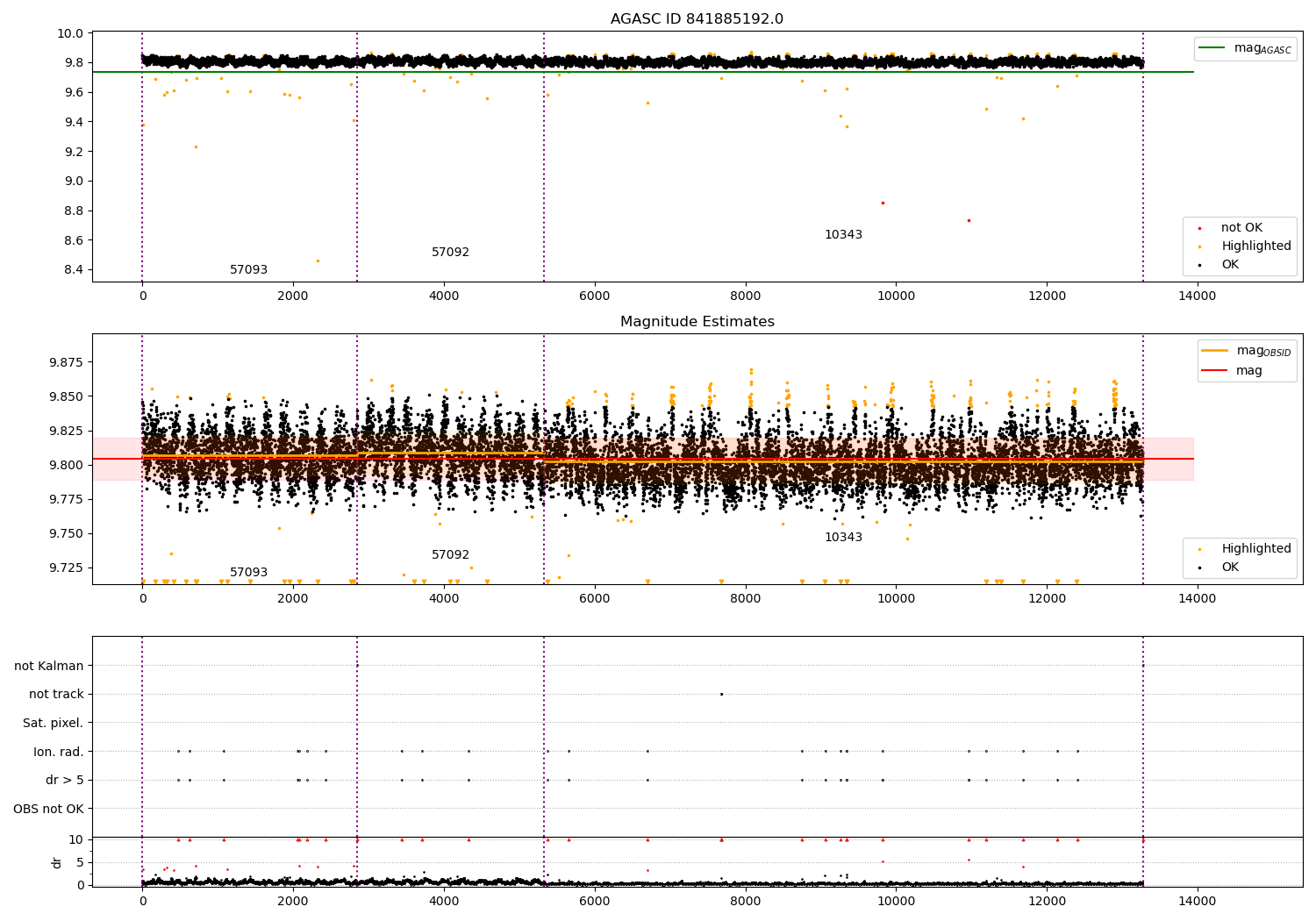
Task: Click the '10' tick on the dr axis
Action: pos(76,839)
